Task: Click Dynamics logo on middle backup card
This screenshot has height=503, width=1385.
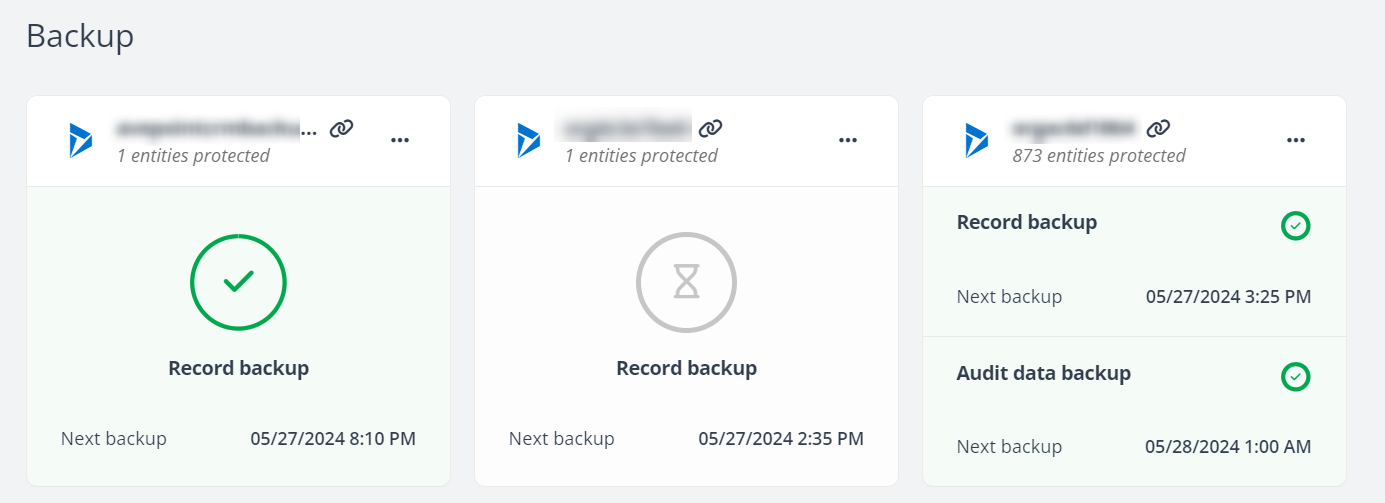Action: click(x=529, y=140)
